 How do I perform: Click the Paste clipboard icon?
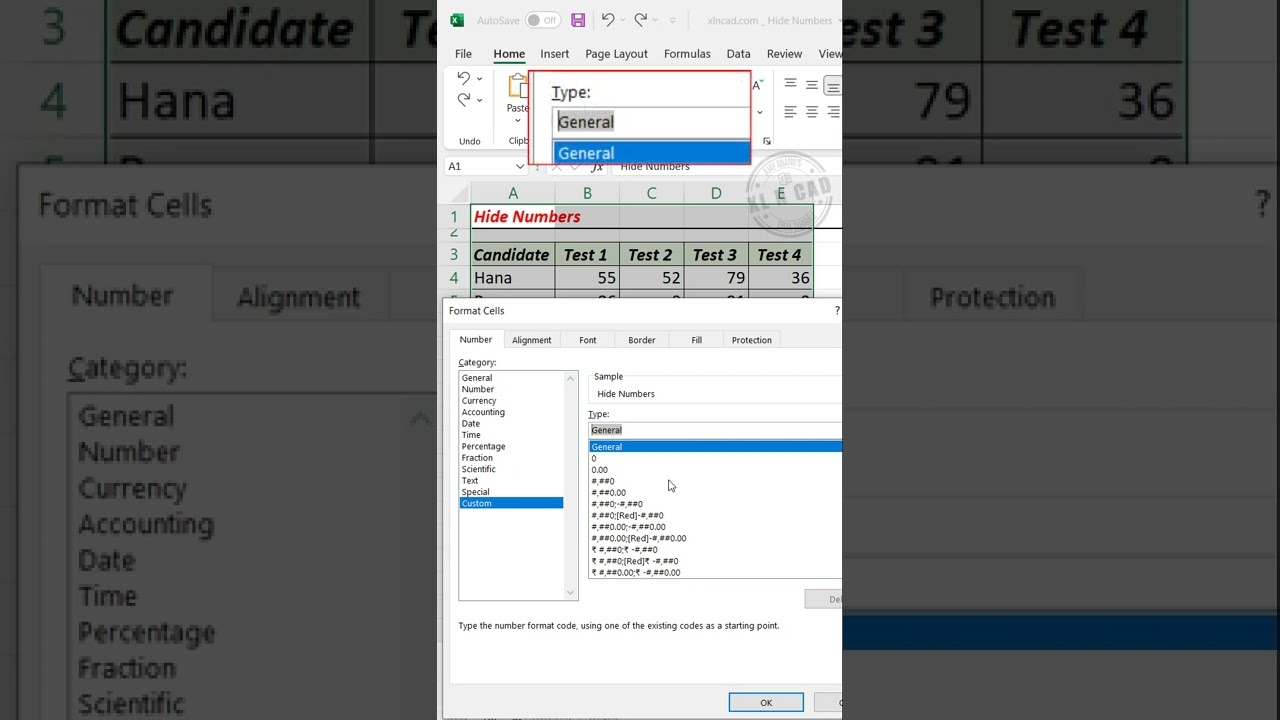click(517, 86)
